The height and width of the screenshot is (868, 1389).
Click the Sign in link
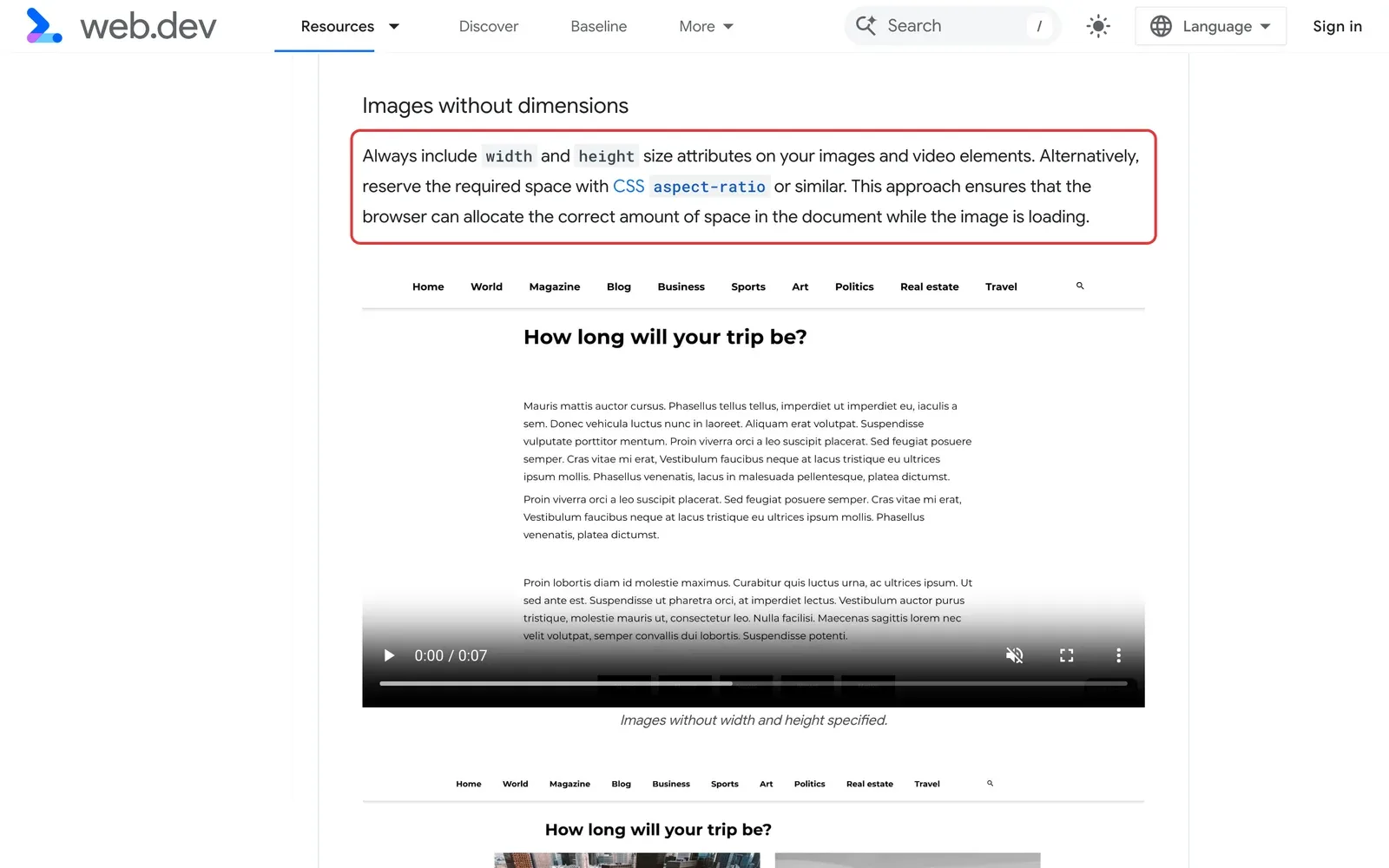(x=1337, y=26)
